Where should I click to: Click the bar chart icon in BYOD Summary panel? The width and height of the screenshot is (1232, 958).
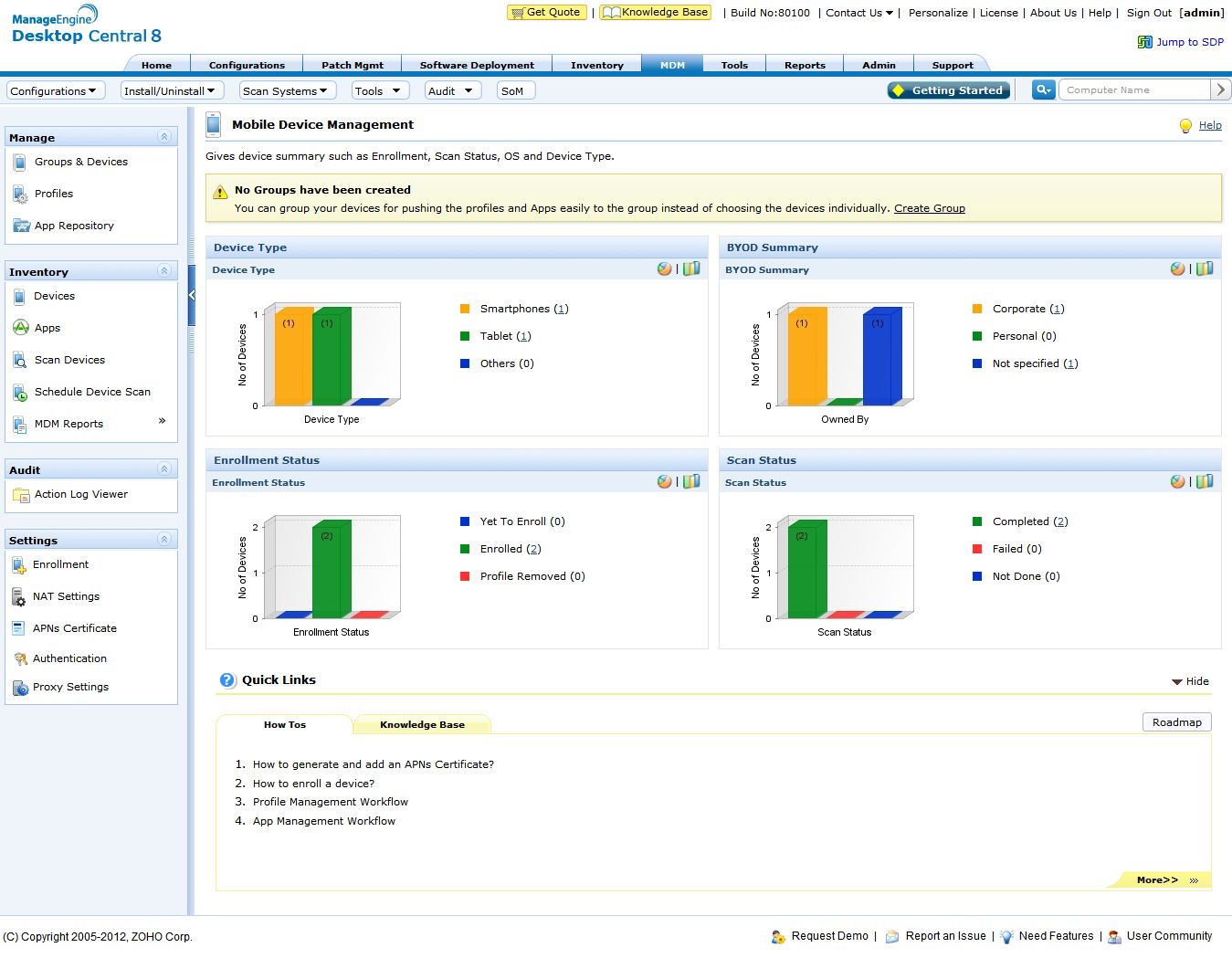coord(1205,269)
